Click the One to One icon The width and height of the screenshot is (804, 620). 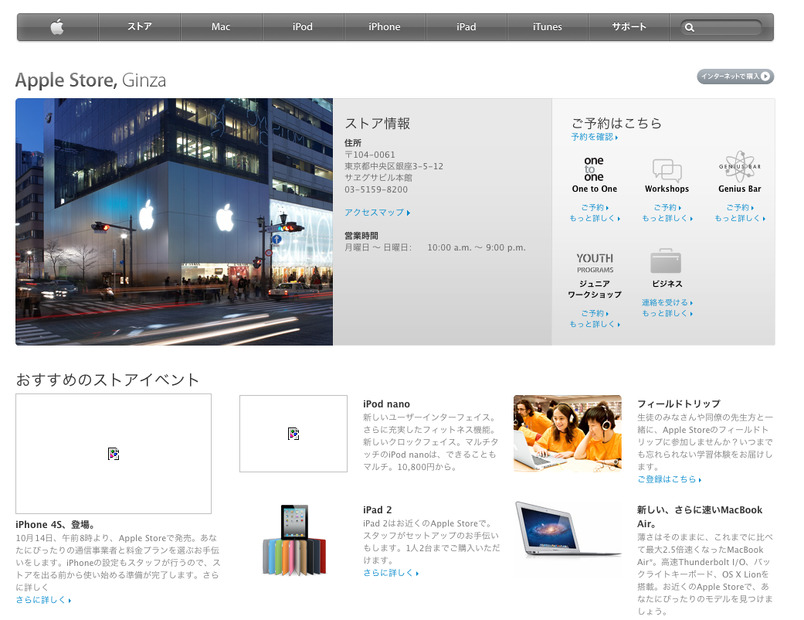point(594,169)
